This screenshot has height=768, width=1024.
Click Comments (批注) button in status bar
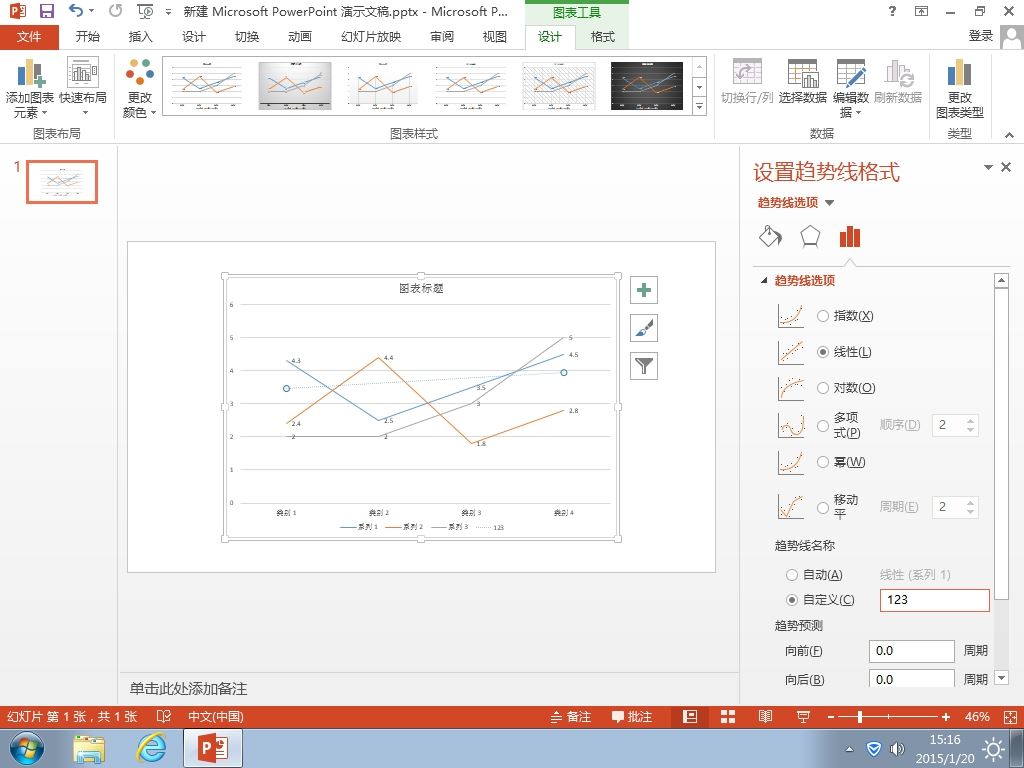click(x=632, y=716)
